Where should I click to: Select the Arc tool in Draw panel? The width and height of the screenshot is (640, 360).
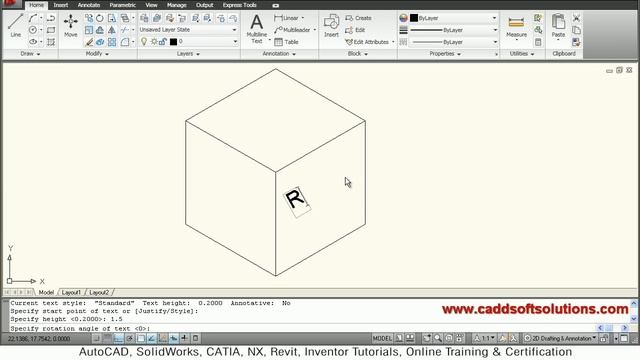pyautogui.click(x=33, y=18)
